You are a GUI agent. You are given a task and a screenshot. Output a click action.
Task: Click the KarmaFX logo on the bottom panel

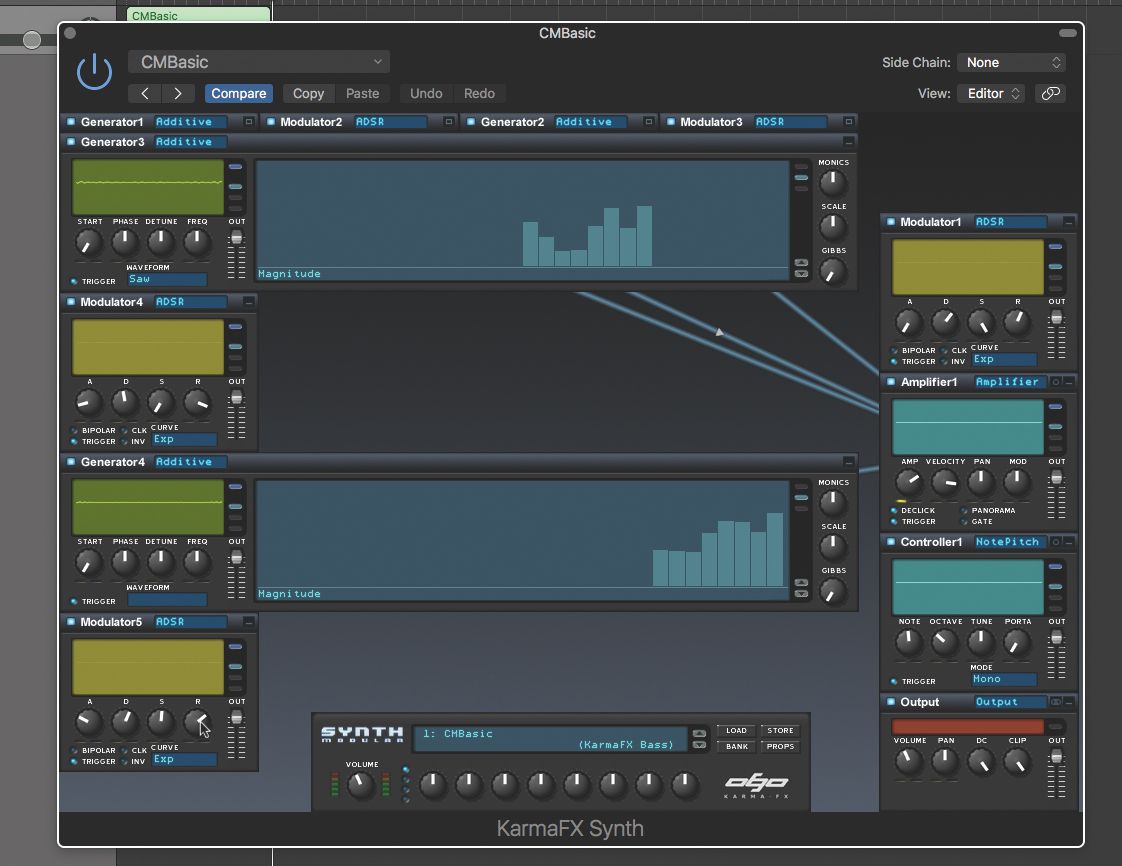755,783
